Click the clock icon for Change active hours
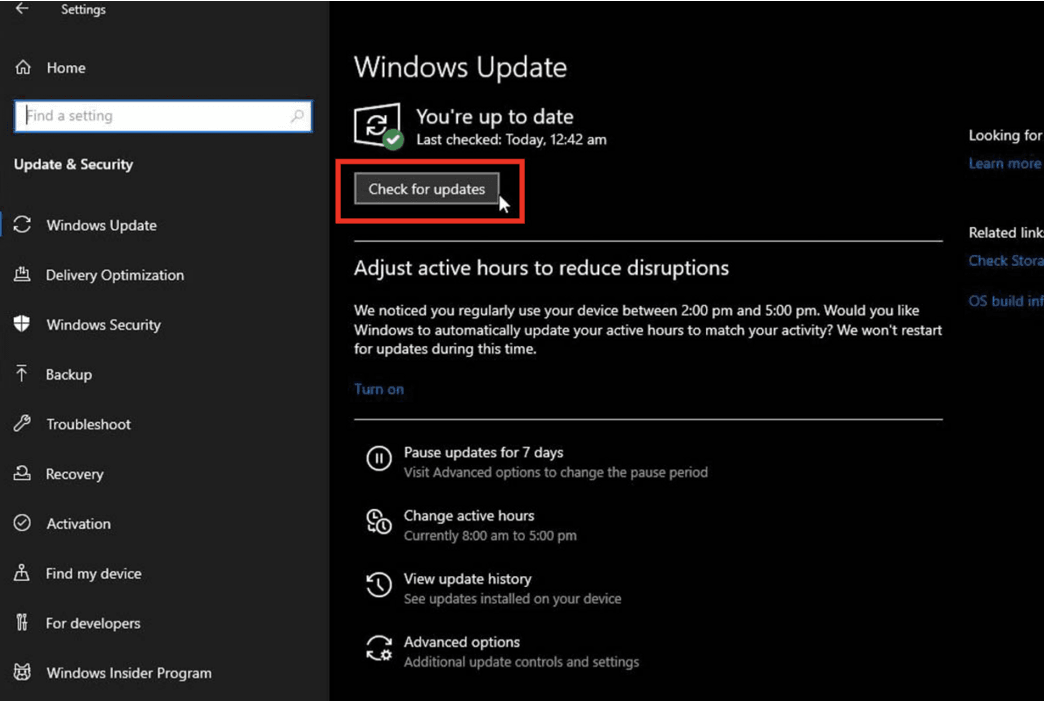Viewport: 1044px width, 701px height. tap(379, 523)
